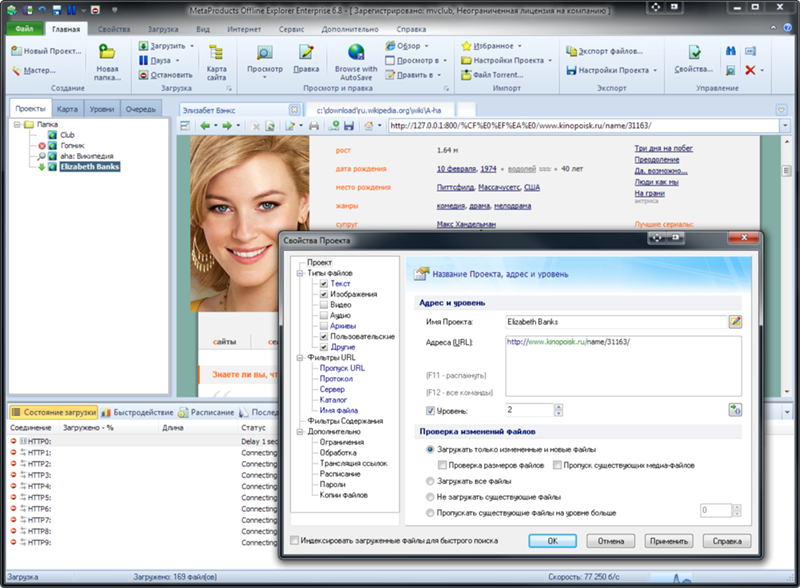This screenshot has height=588, width=800.
Task: Uncheck the Текст file type checkbox
Action: point(323,283)
